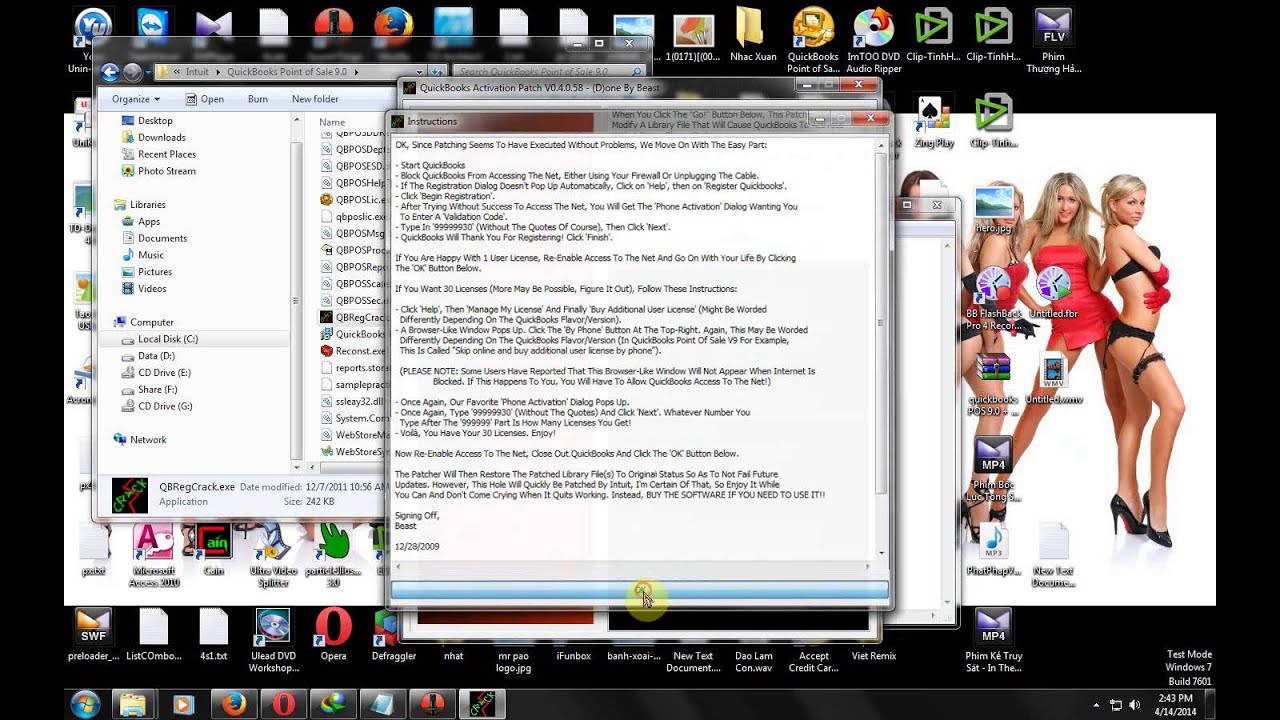Screen dimensions: 1280x720
Task: Go back in the Explorer window
Action: (110, 72)
